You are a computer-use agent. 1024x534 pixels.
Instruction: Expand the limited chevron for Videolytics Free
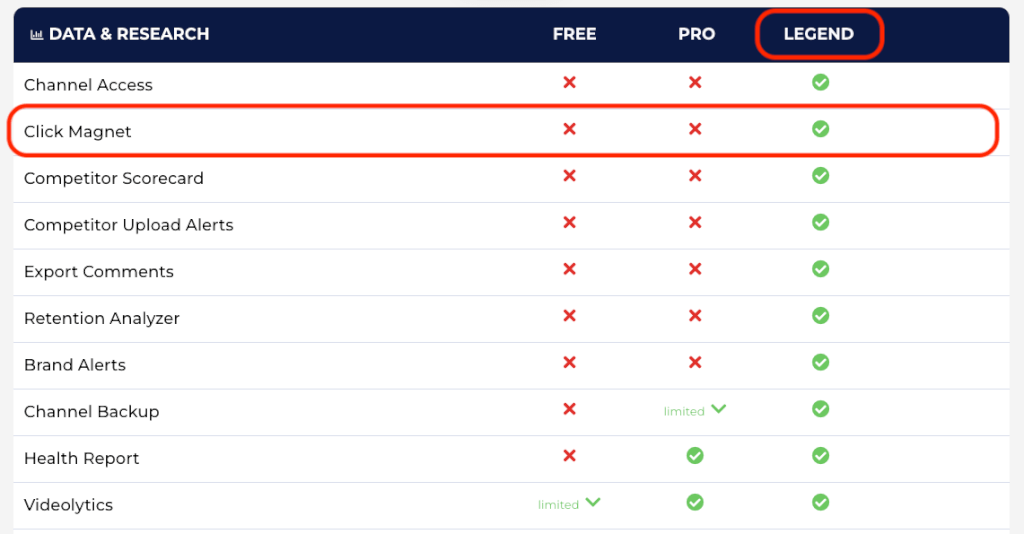(593, 503)
